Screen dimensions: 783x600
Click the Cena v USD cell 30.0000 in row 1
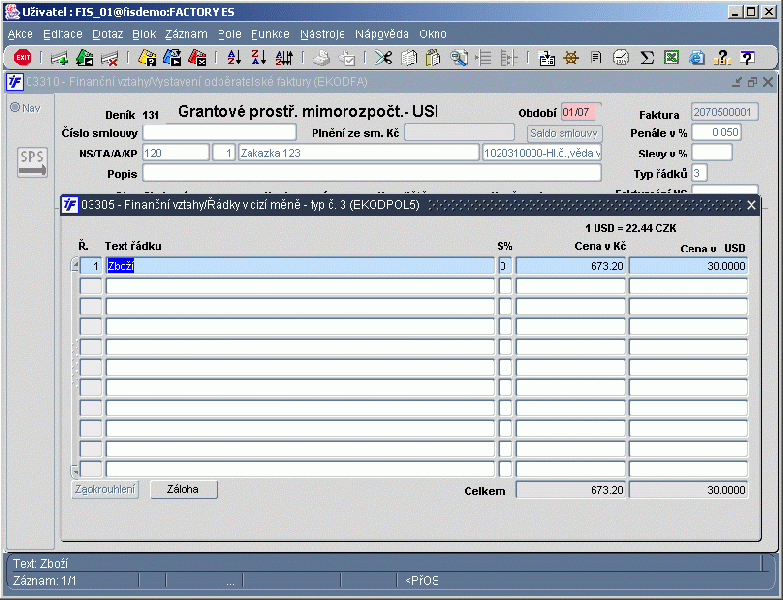688,266
